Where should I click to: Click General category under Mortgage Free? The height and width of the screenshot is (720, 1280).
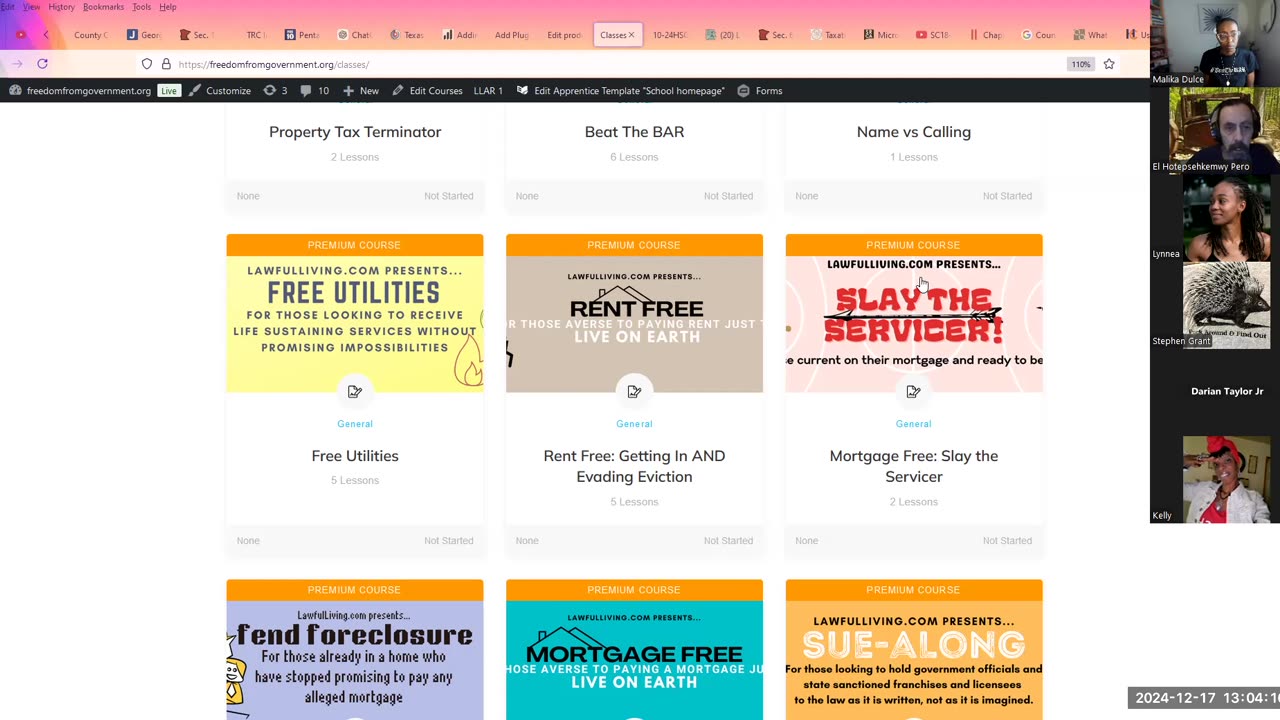913,424
